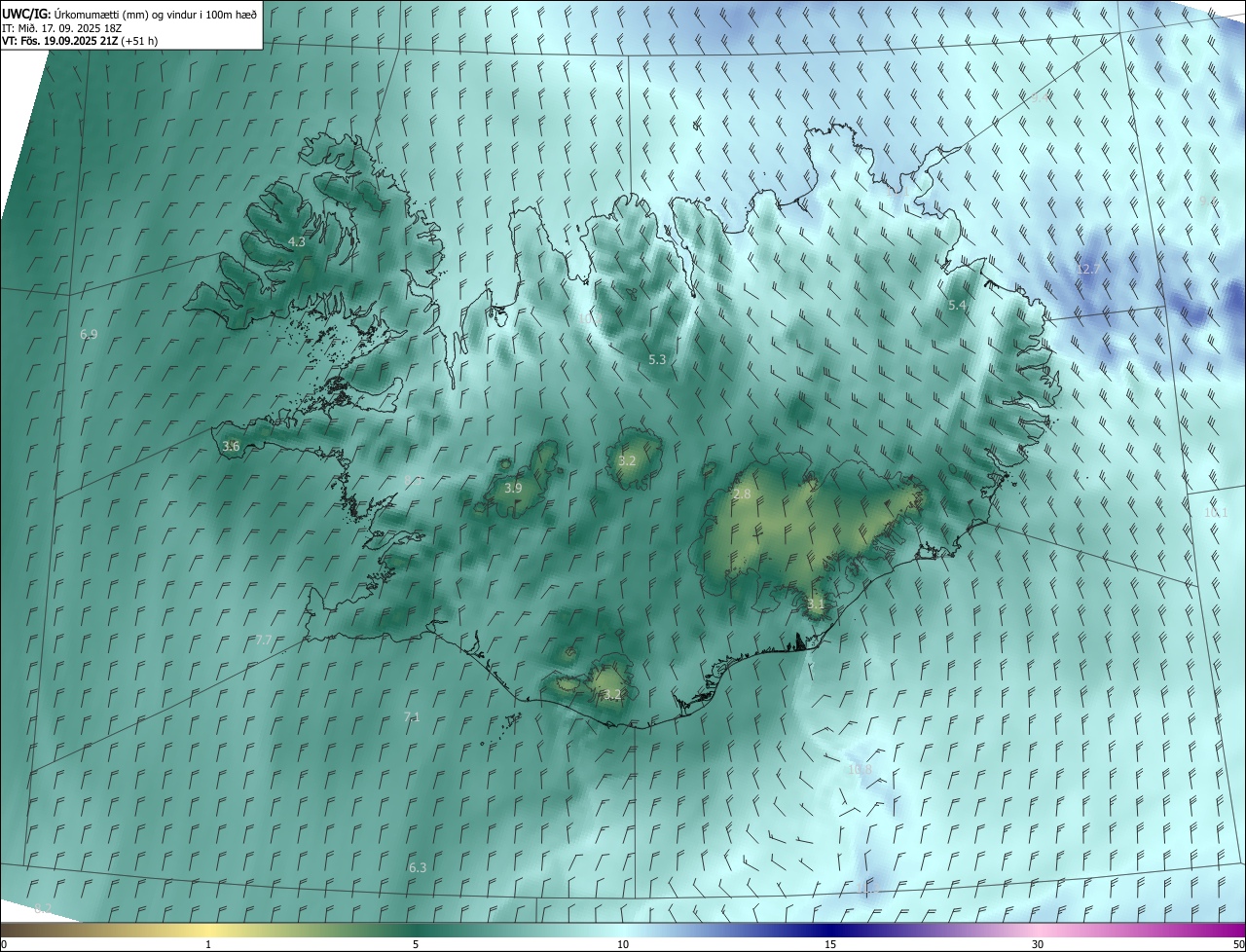
Task: Click the 10.8 value southeast of Iceland
Action: 860,770
